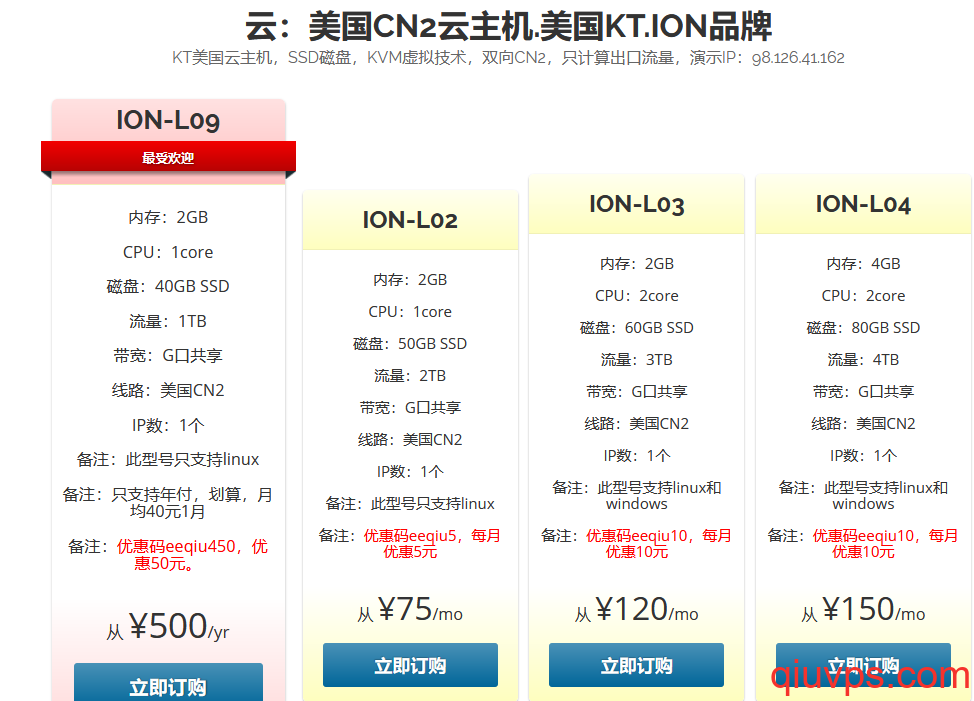Click 流量: 1TB in ION-L09
Screen dimensions: 974x701
[168, 321]
